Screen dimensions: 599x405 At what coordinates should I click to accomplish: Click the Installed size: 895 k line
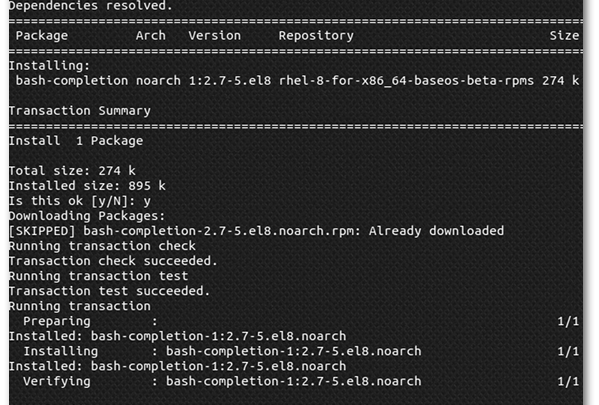tap(87, 186)
